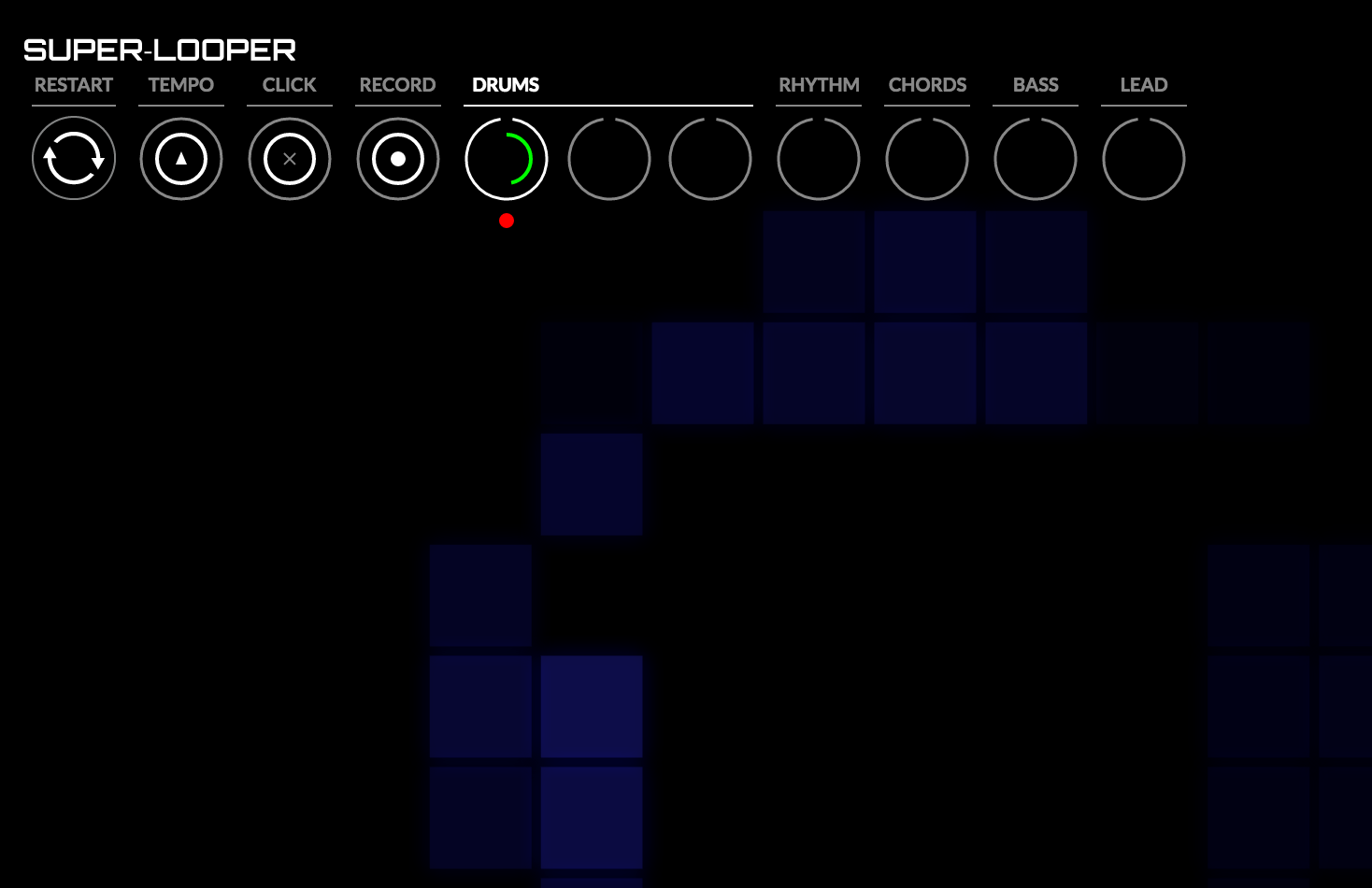Toggle recording with the Record control
This screenshot has width=1372, height=888.
(x=398, y=159)
